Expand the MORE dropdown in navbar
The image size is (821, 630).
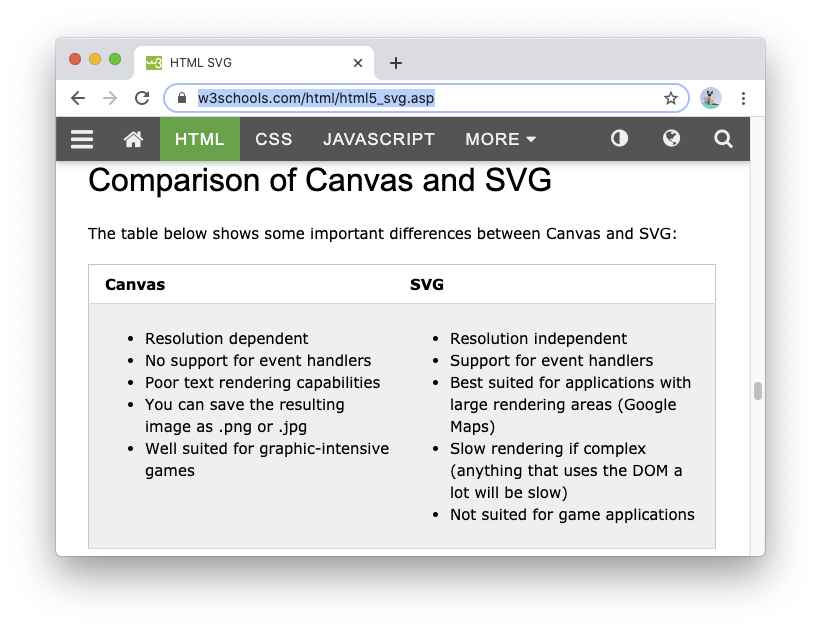coord(500,139)
